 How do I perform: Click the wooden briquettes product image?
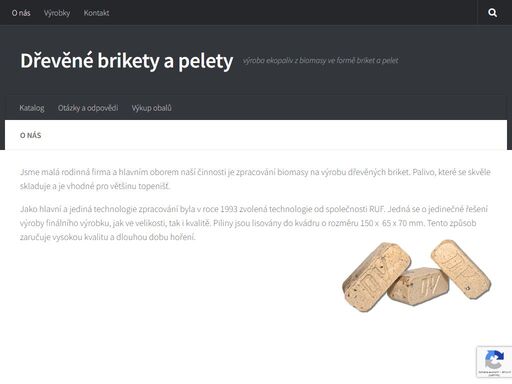click(x=417, y=276)
